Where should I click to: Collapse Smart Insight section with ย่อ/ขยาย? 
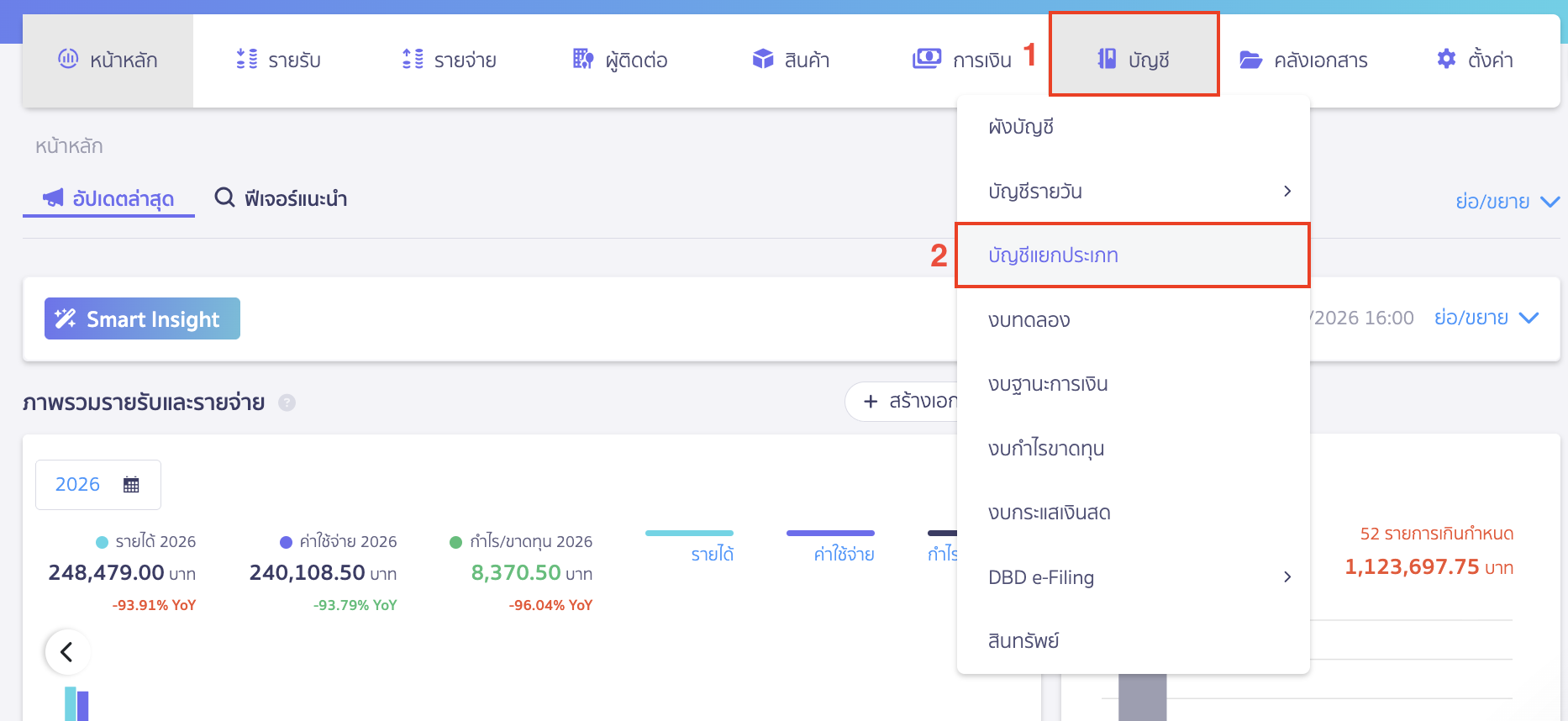(1486, 318)
